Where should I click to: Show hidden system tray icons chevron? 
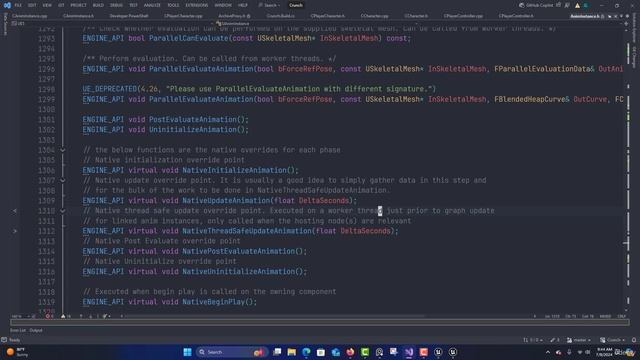pyautogui.click(x=547, y=352)
